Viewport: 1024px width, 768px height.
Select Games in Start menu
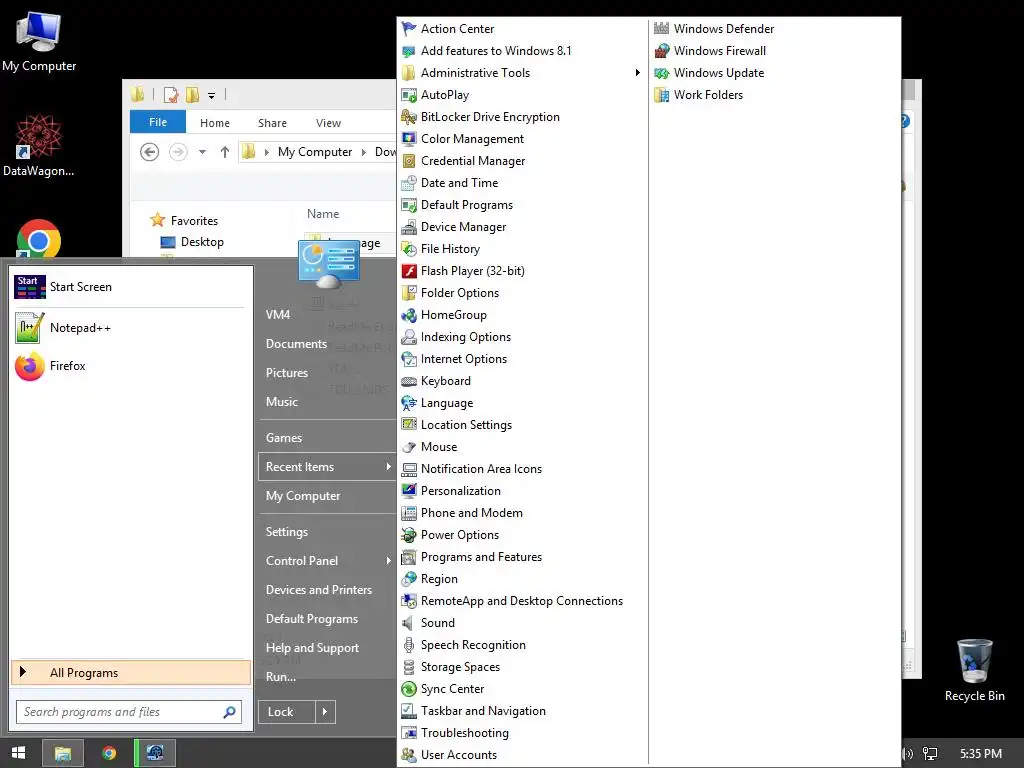point(283,438)
